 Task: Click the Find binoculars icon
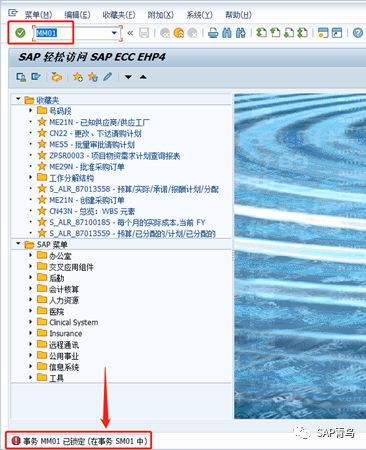click(x=227, y=33)
